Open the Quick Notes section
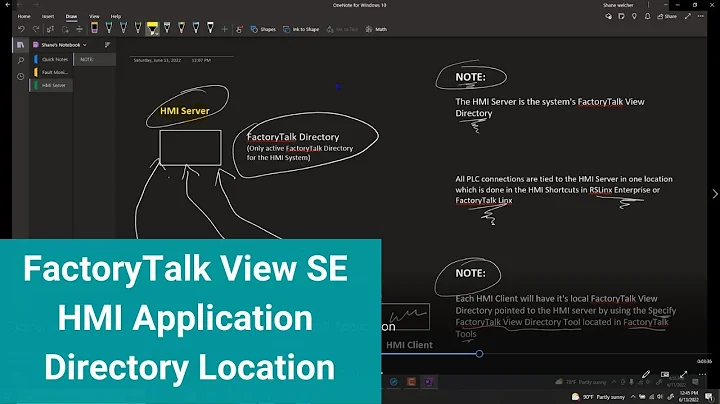Viewport: 720px width, 404px height. (52, 59)
